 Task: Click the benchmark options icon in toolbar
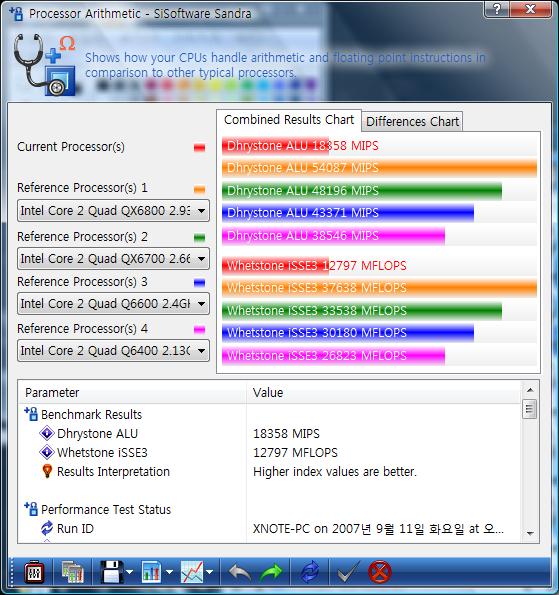[34, 572]
